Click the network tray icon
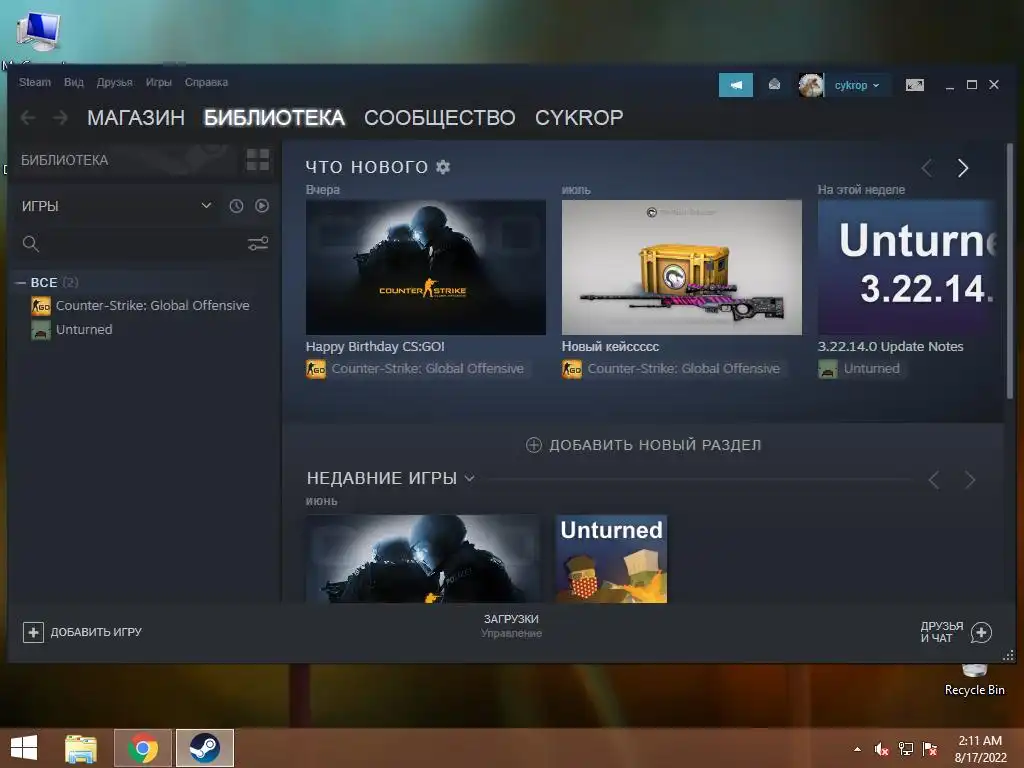 (906, 749)
